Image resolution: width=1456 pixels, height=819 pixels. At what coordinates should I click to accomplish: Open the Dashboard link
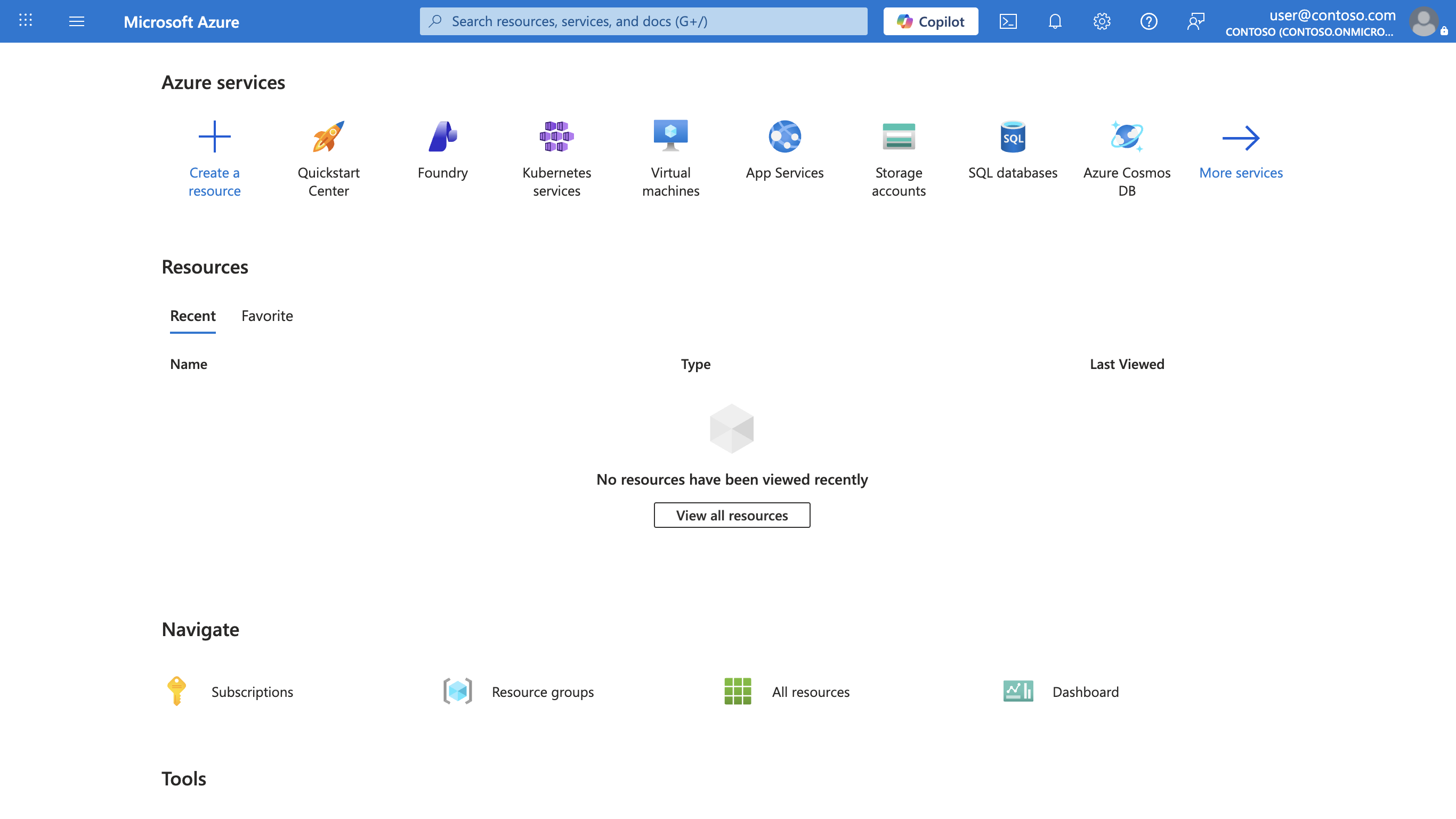(1085, 692)
